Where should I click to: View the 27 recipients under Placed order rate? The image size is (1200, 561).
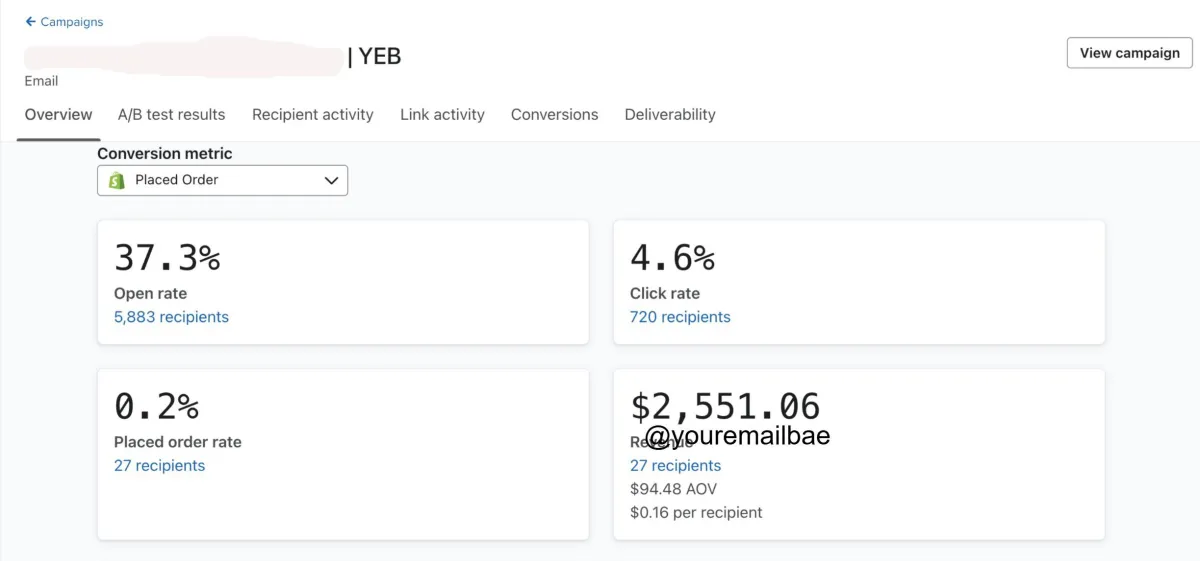(x=159, y=466)
